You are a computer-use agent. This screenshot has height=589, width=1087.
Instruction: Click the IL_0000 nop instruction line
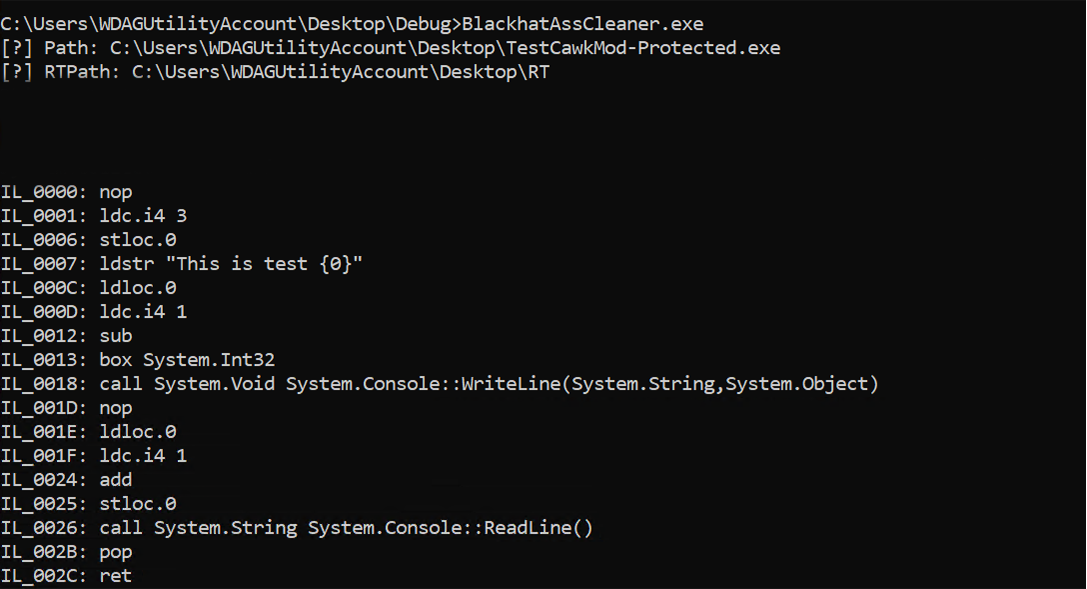click(66, 192)
